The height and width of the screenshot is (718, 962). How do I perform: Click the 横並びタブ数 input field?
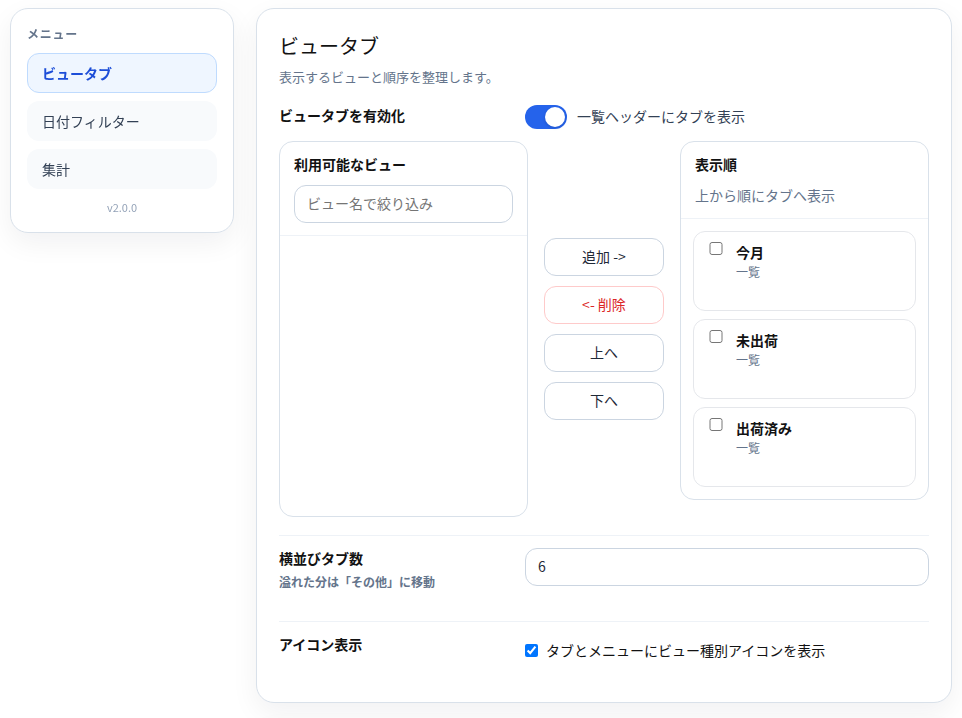click(x=726, y=566)
